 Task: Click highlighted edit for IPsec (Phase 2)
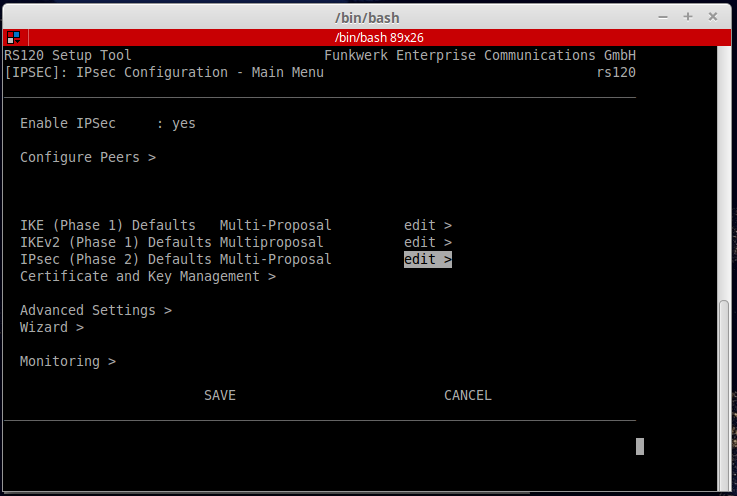pos(428,260)
